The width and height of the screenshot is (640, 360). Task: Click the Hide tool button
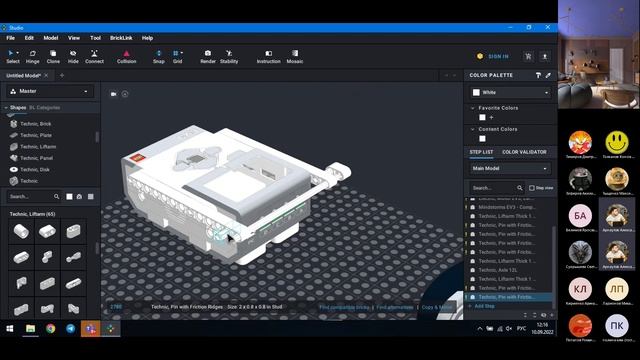pos(73,57)
